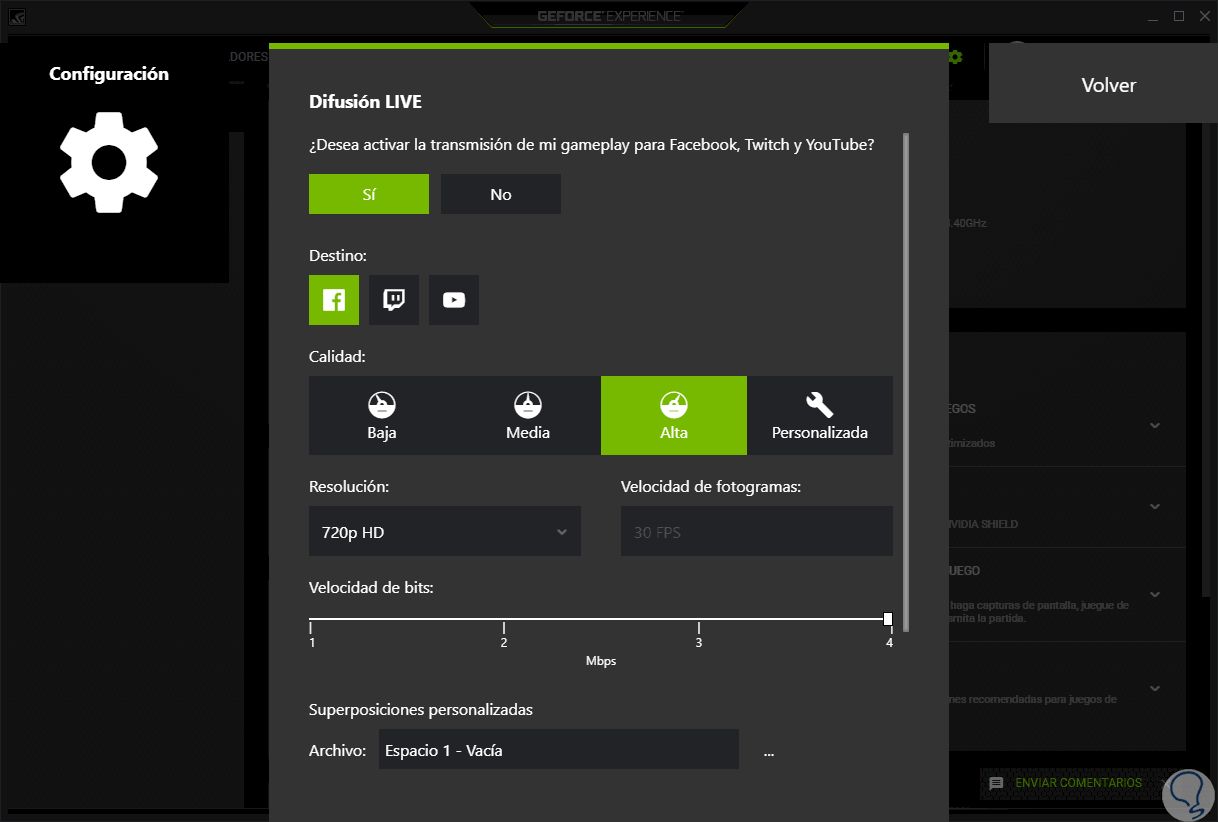Click the GeForce Experience title logo
Screen dimensions: 1218x822
[x=610, y=16]
